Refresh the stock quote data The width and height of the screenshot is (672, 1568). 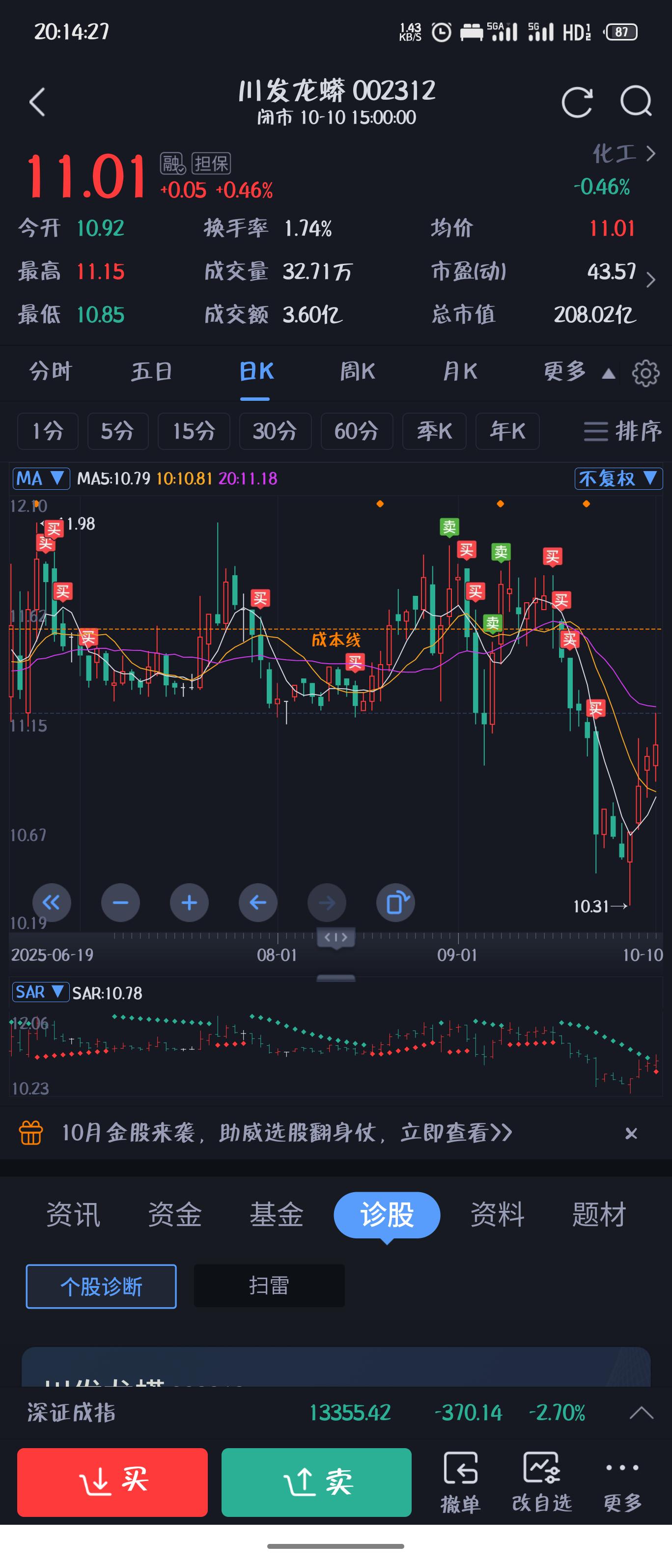point(576,102)
